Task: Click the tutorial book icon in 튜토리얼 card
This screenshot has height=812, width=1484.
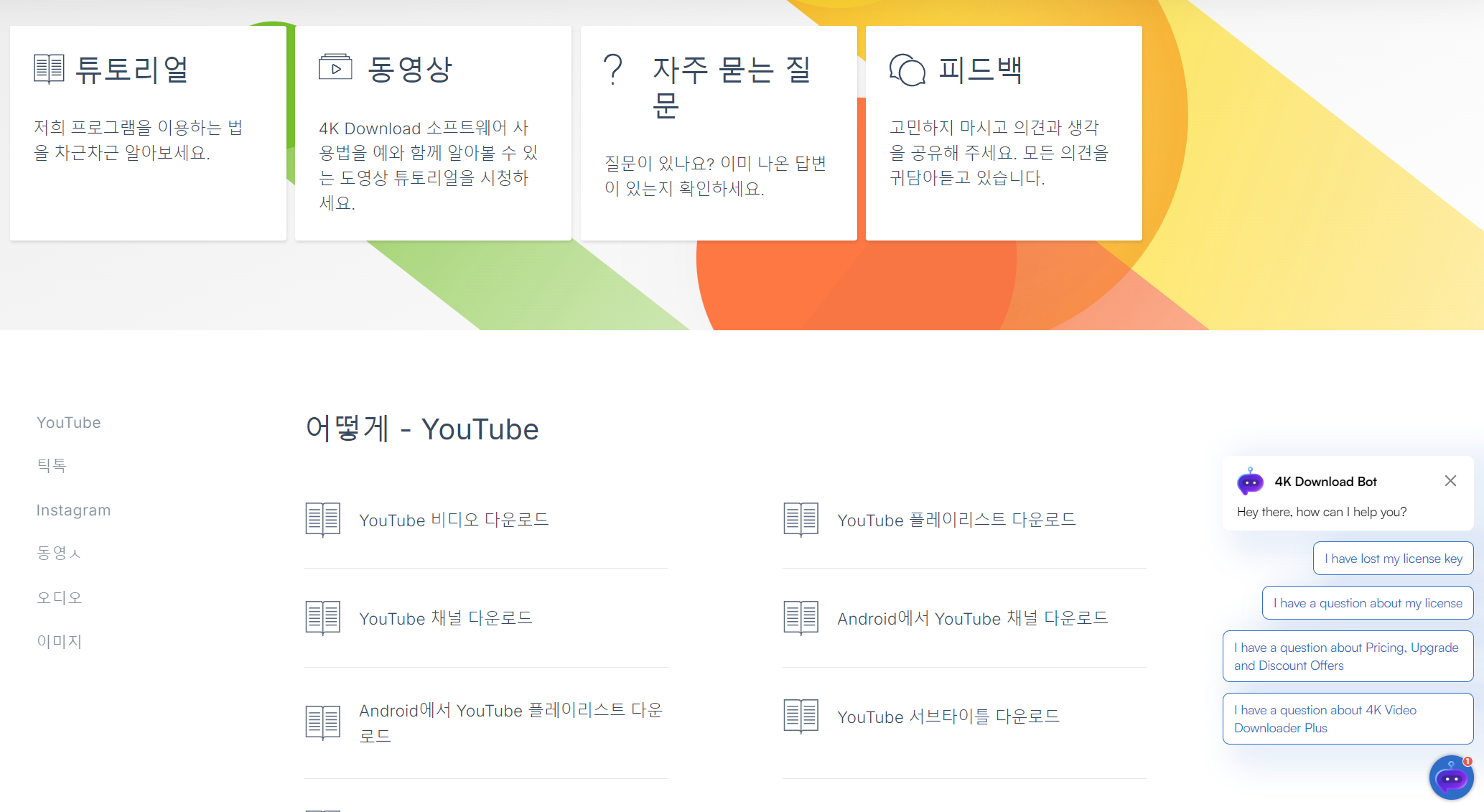Action: [49, 69]
